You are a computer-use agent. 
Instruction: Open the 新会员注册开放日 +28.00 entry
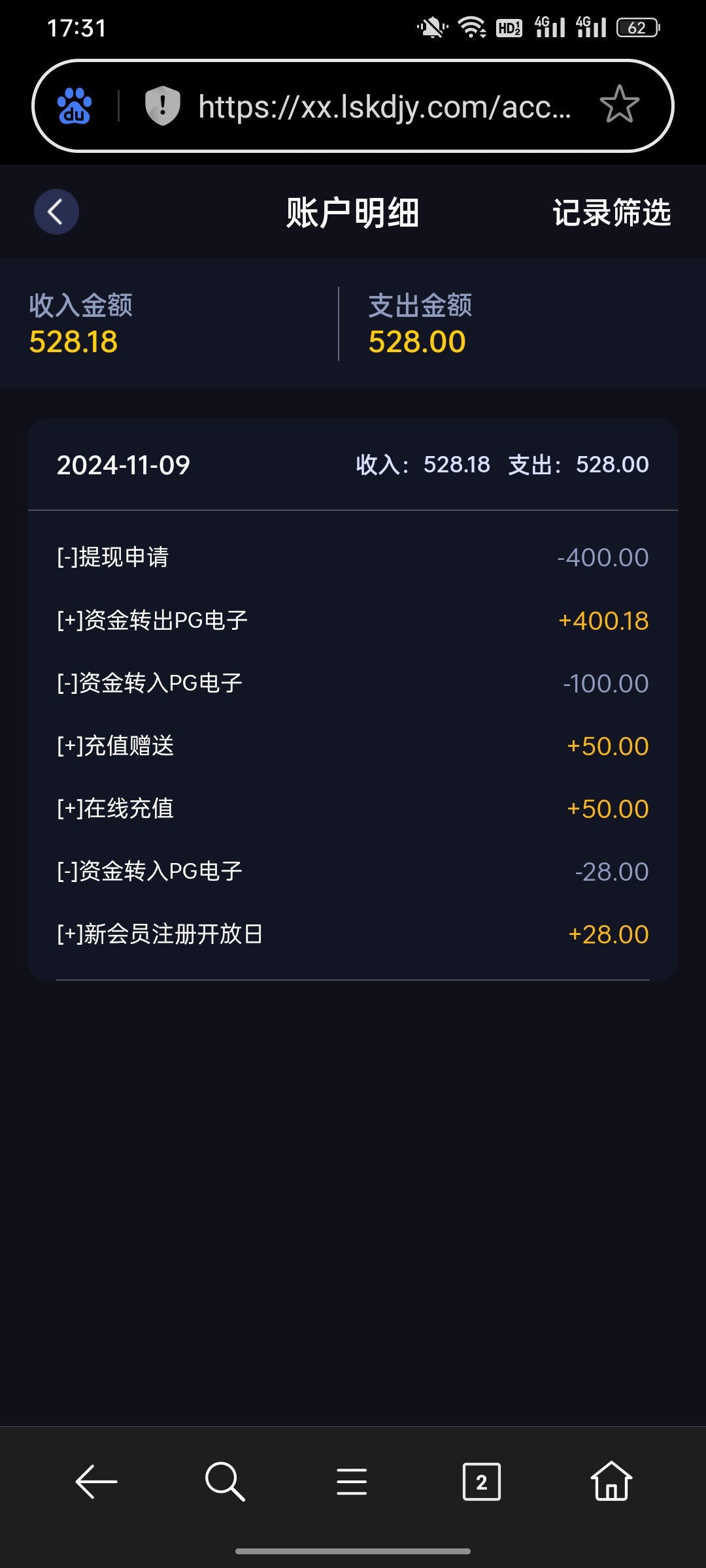coord(353,934)
